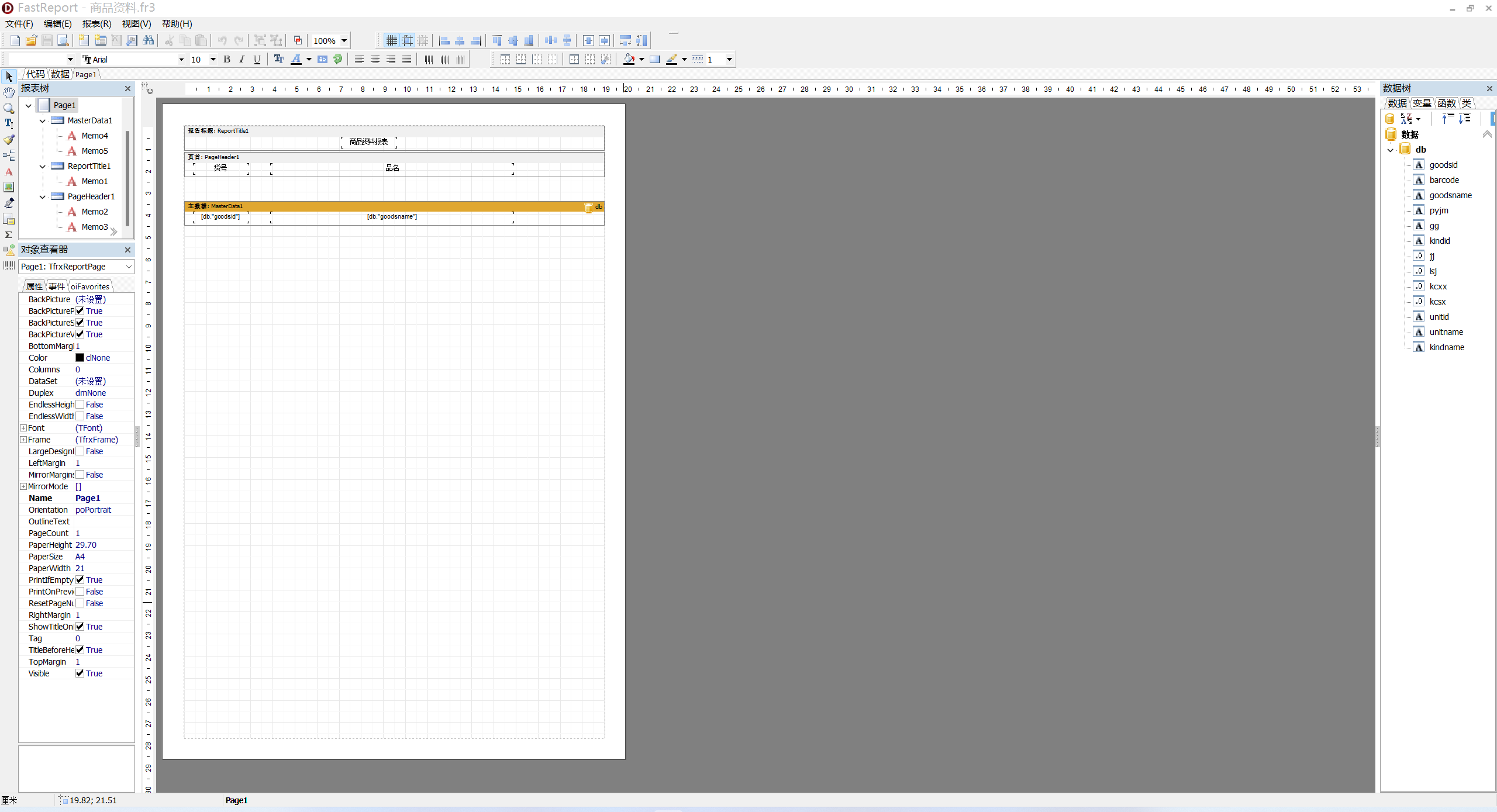Select goodsname field in data tree
1497x812 pixels.
(x=1450, y=195)
